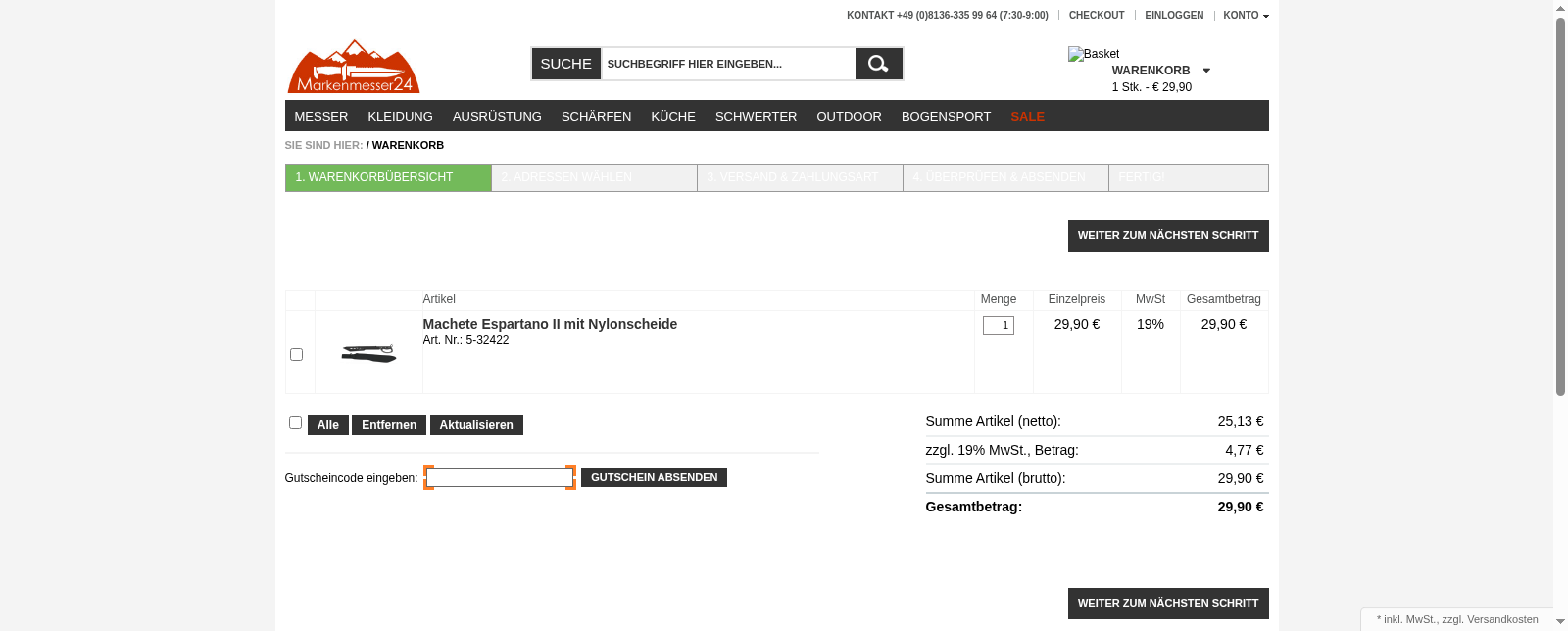
Task: Select step 2 Adressen wählen tab
Action: click(x=594, y=177)
